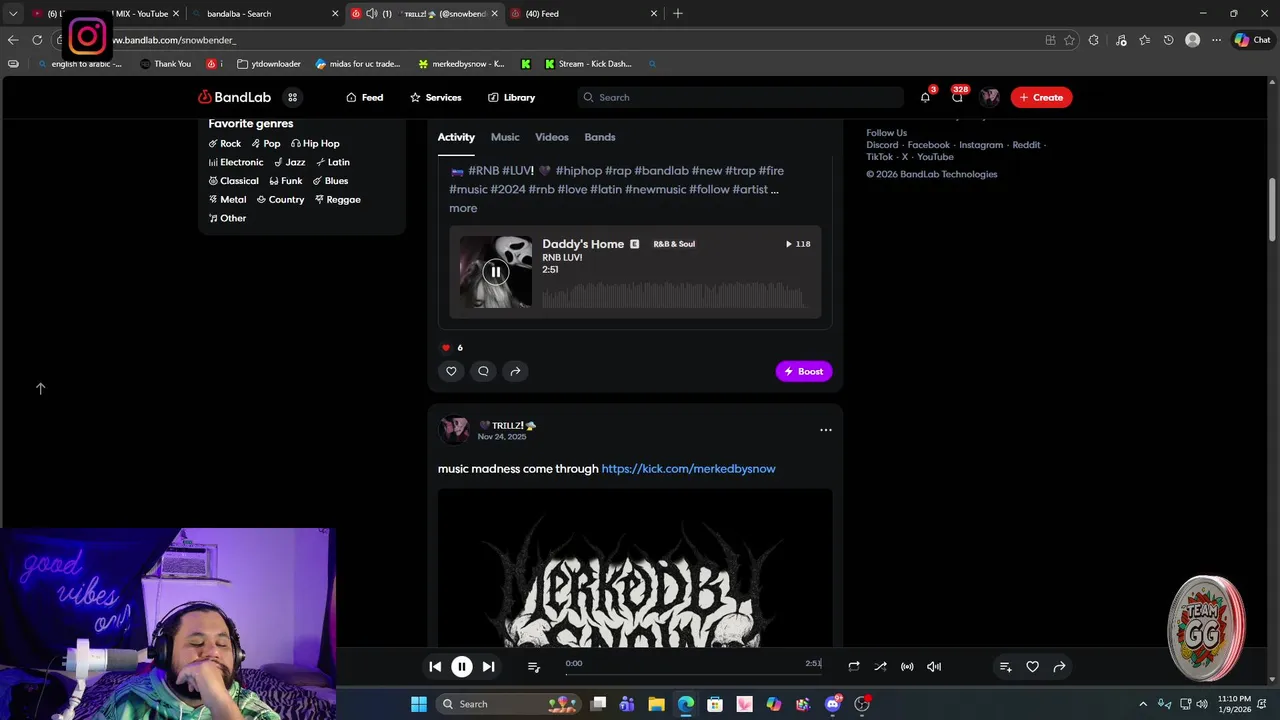Open the kick.com/merkedbysnow link
Image resolution: width=1280 pixels, height=720 pixels.
(688, 468)
